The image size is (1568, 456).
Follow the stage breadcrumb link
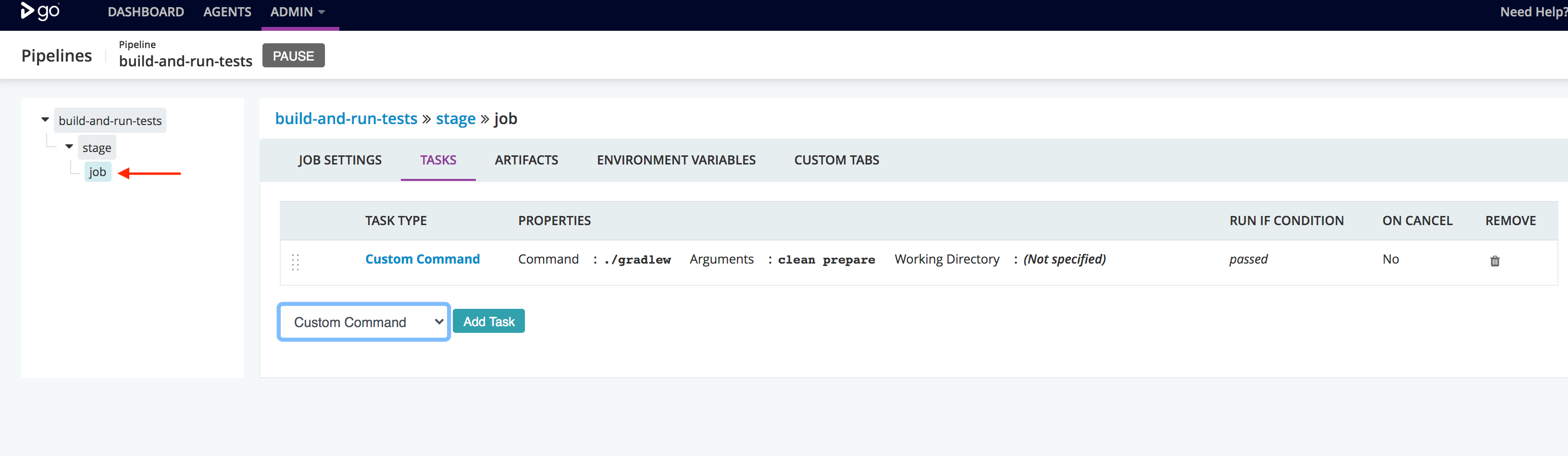click(456, 119)
